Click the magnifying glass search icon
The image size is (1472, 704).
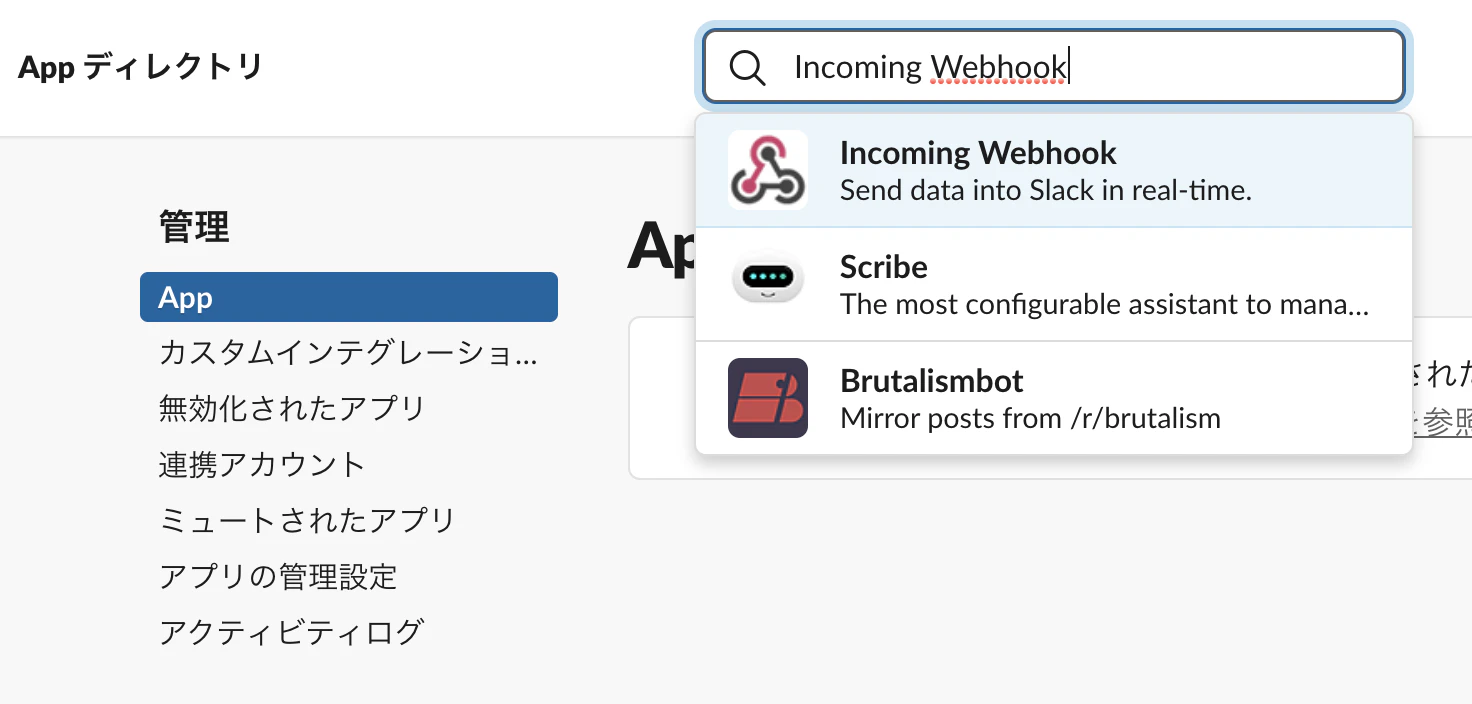[x=747, y=68]
